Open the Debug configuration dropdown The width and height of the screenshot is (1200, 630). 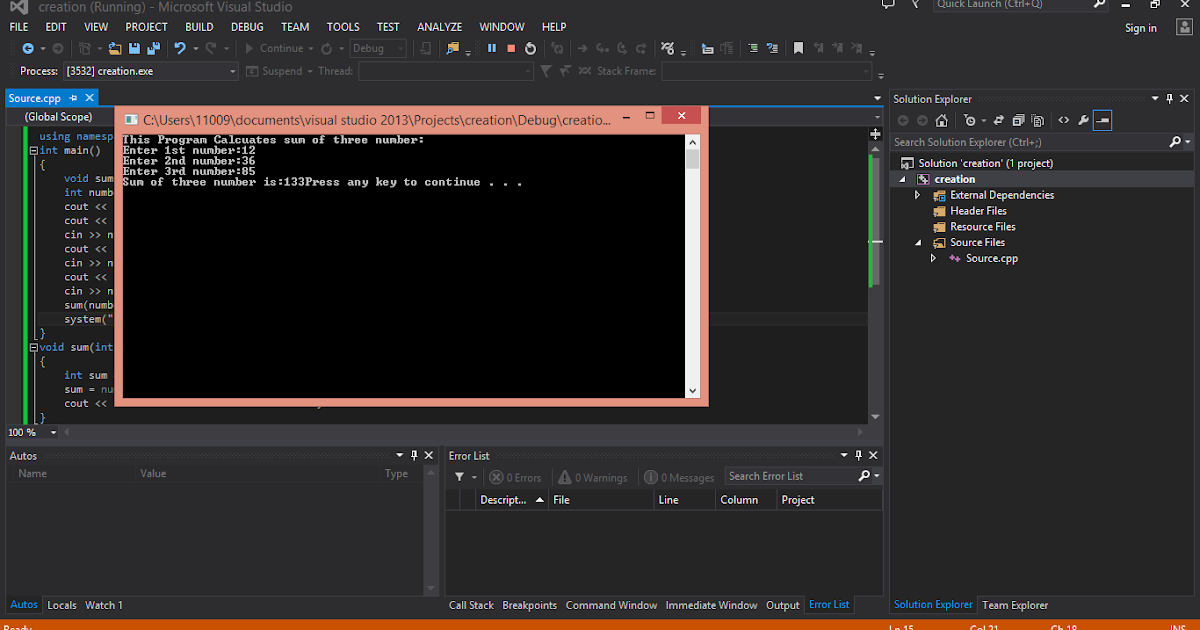pyautogui.click(x=378, y=48)
